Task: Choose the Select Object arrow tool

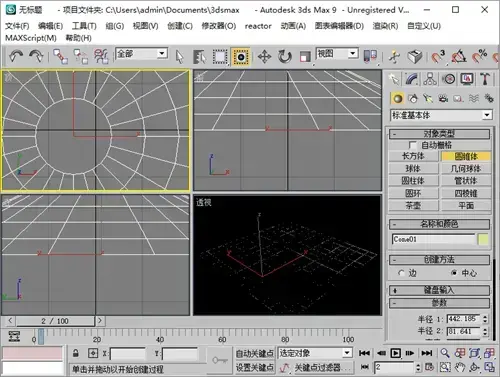Action: (x=180, y=57)
